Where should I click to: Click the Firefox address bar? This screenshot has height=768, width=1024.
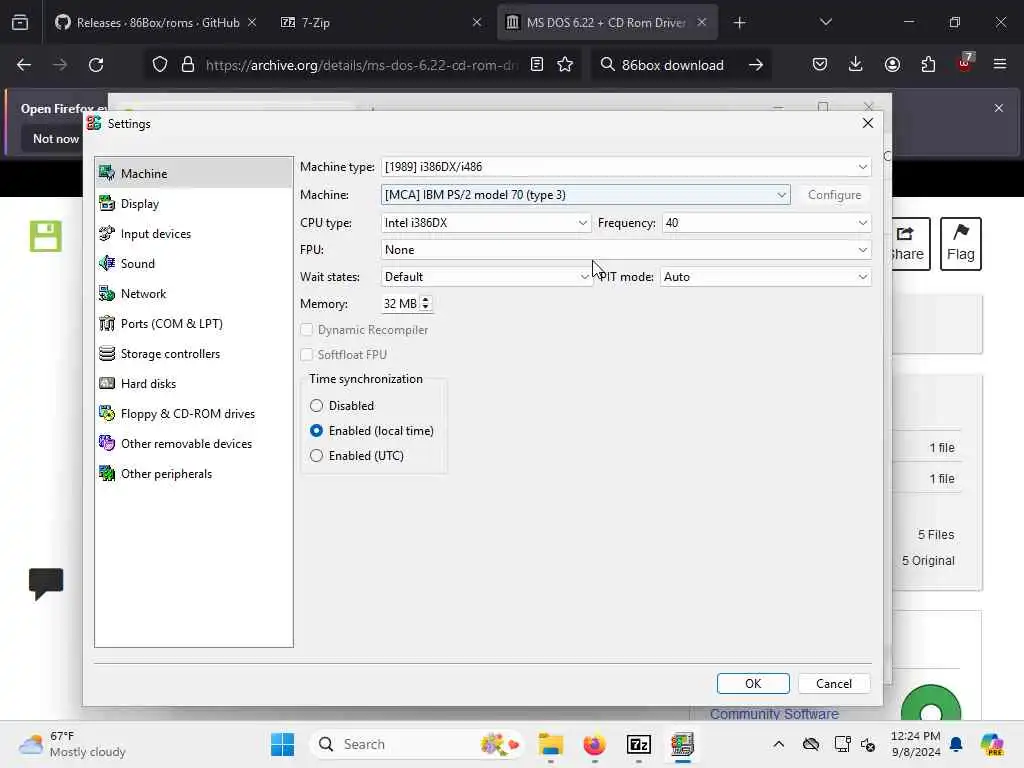[x=360, y=65]
